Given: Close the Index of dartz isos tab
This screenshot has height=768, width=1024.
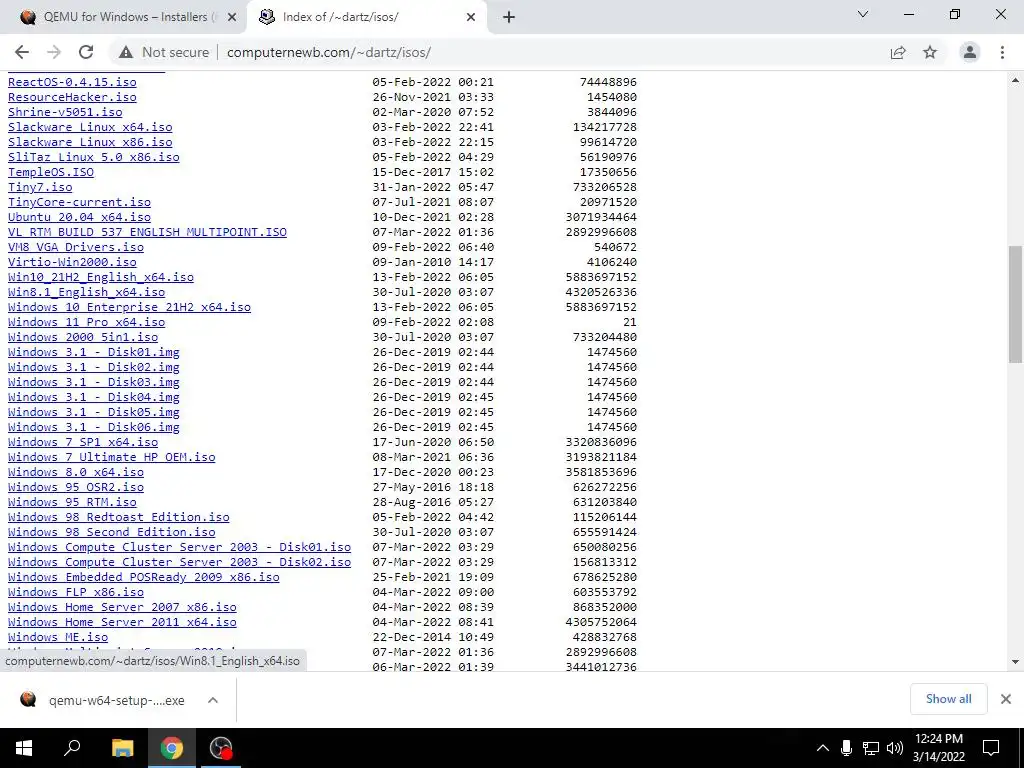Looking at the screenshot, I should 471,17.
